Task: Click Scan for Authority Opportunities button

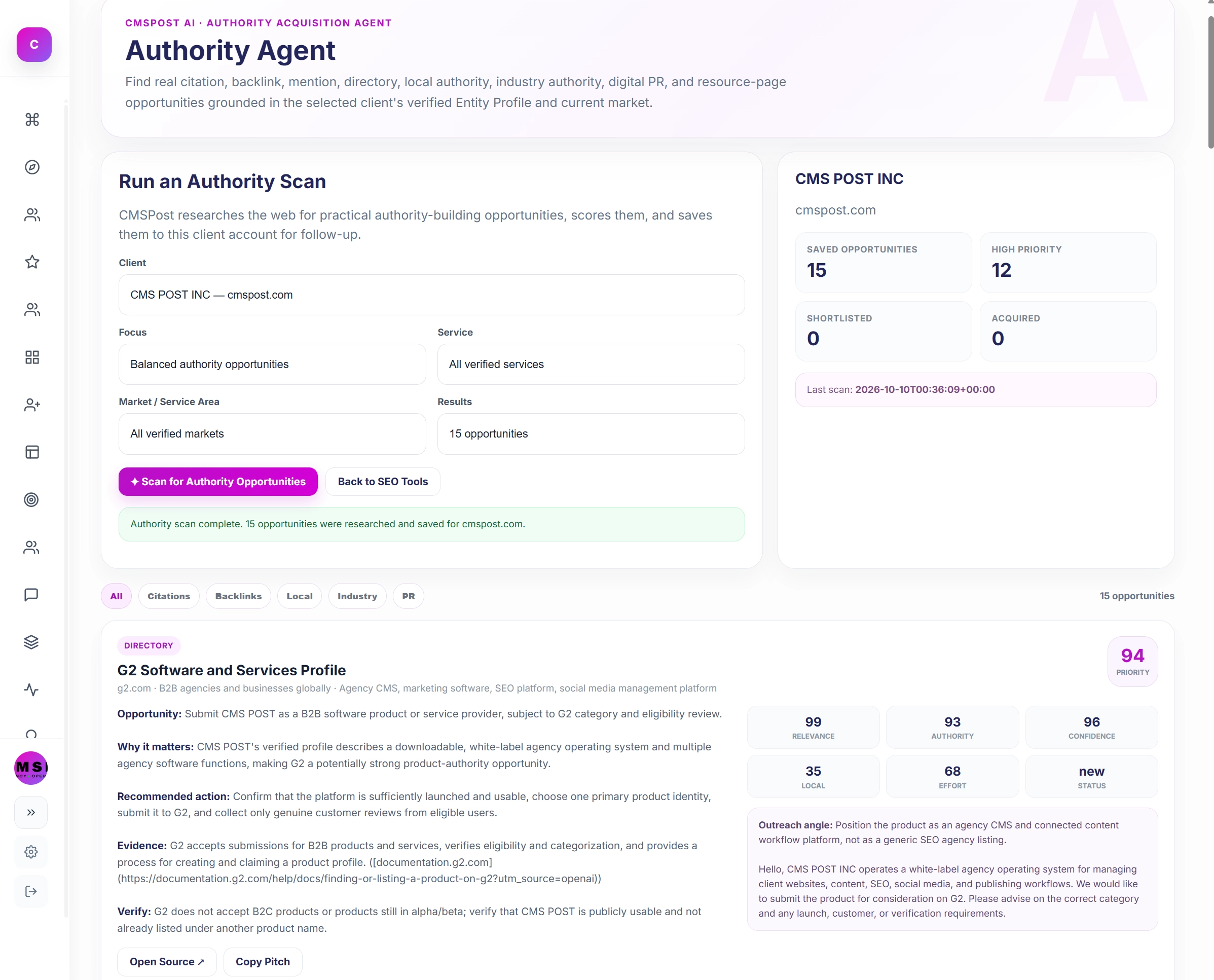Action: [x=218, y=482]
